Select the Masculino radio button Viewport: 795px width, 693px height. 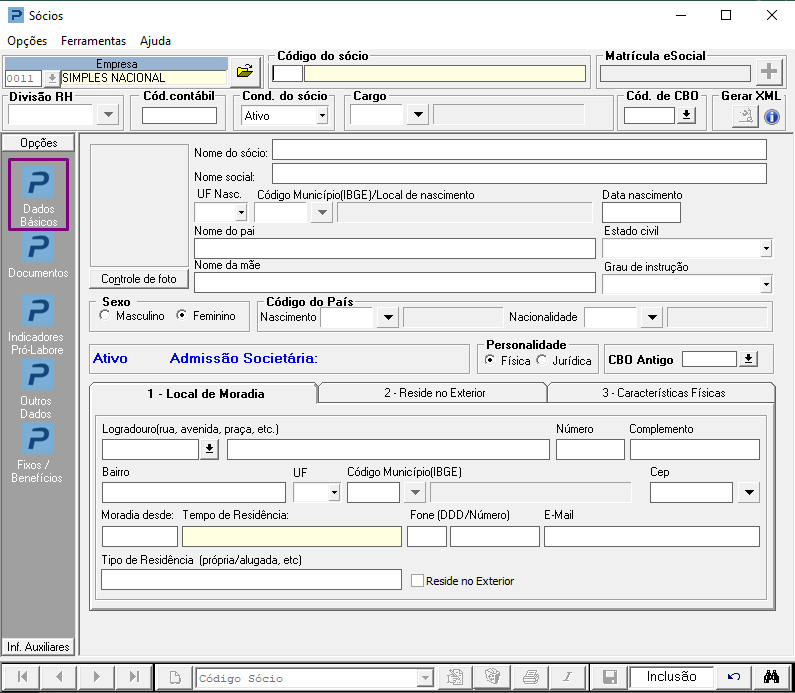click(104, 315)
